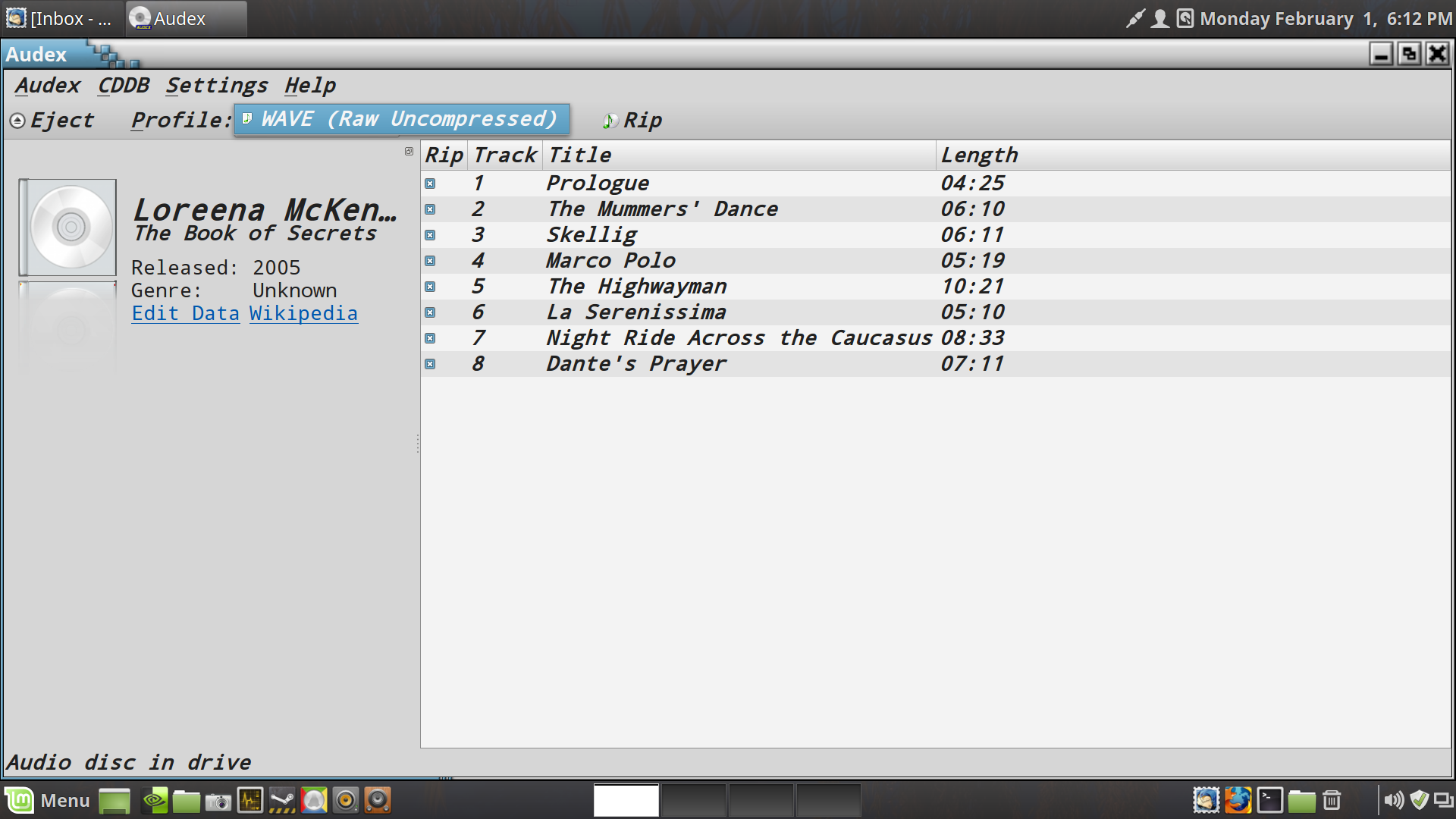Open the CDDB menu
1456x819 pixels.
124,86
